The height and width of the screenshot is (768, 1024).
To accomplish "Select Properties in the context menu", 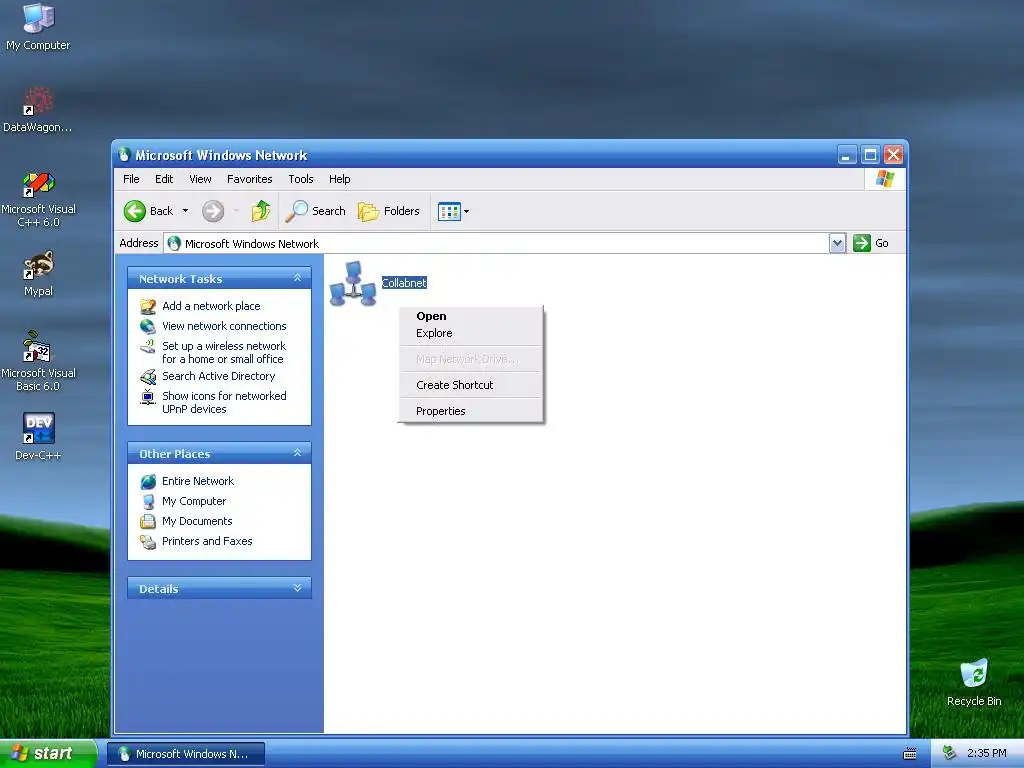I will [470, 411].
